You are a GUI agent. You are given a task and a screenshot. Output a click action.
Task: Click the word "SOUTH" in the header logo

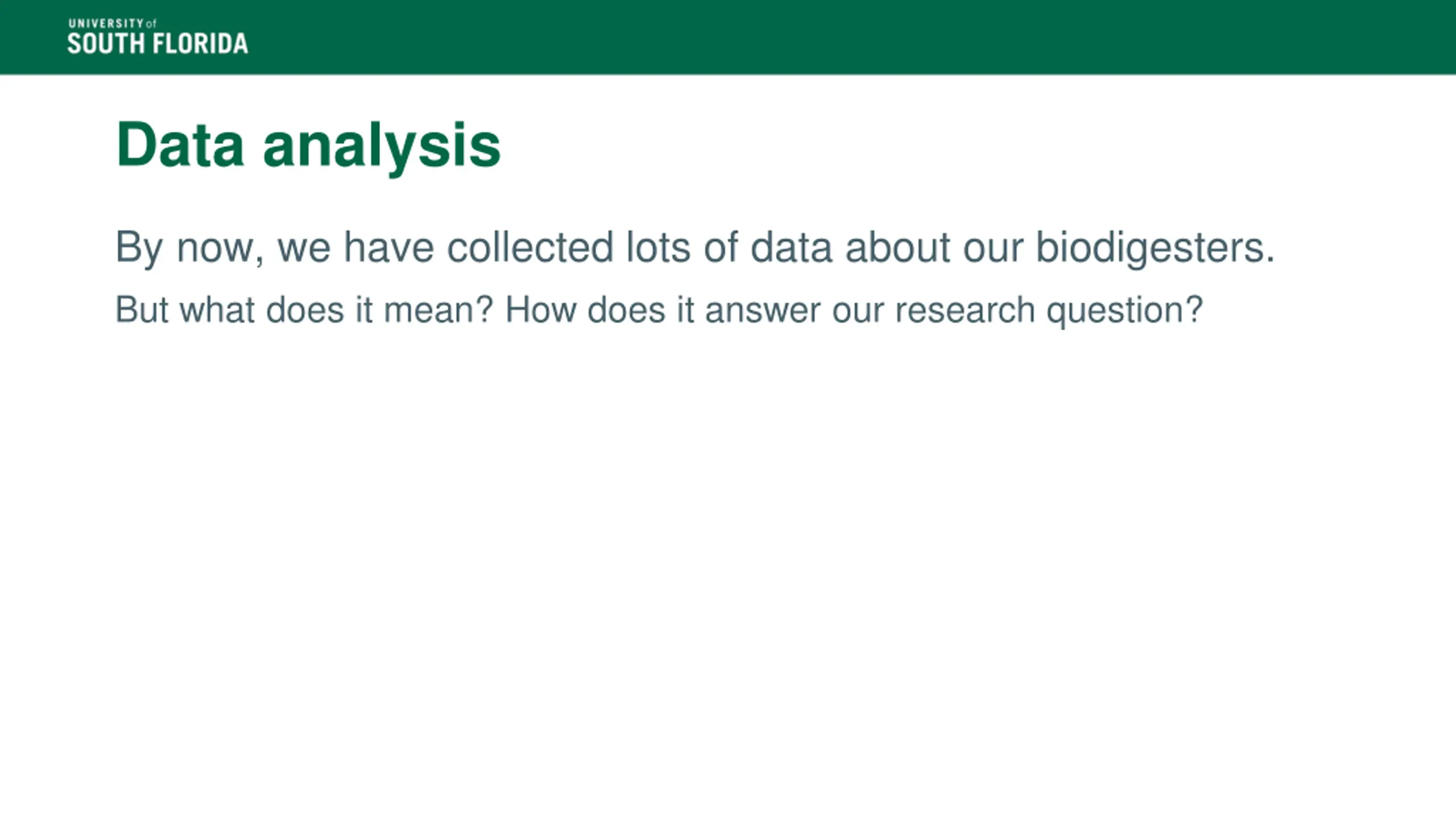(x=106, y=44)
